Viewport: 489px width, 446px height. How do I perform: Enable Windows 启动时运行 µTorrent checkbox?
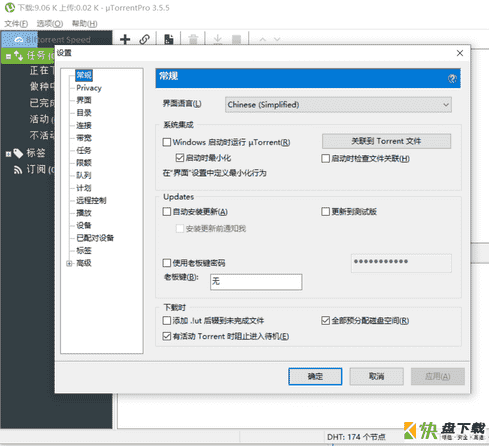(x=167, y=142)
